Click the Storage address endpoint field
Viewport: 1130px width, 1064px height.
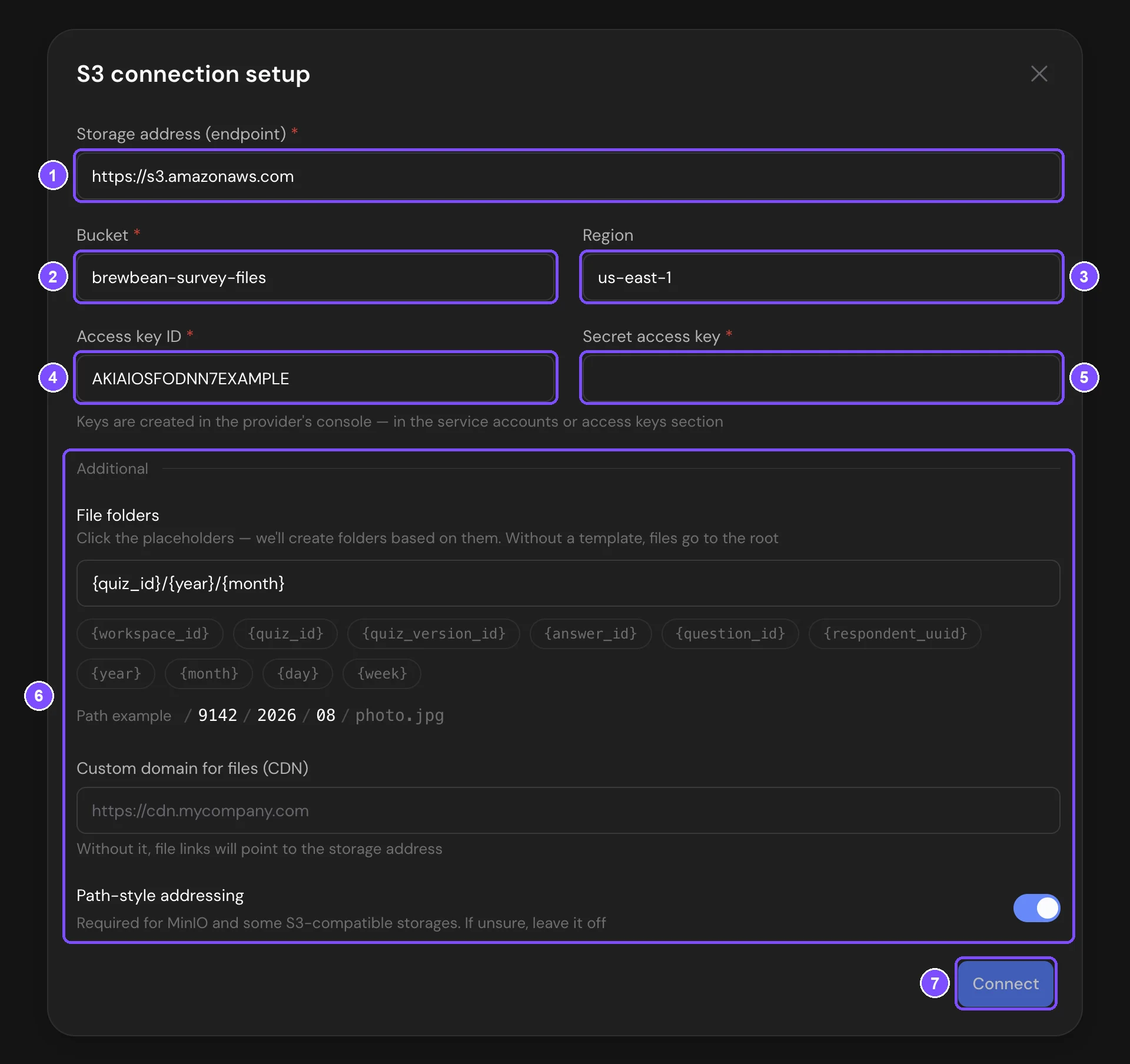tap(569, 176)
